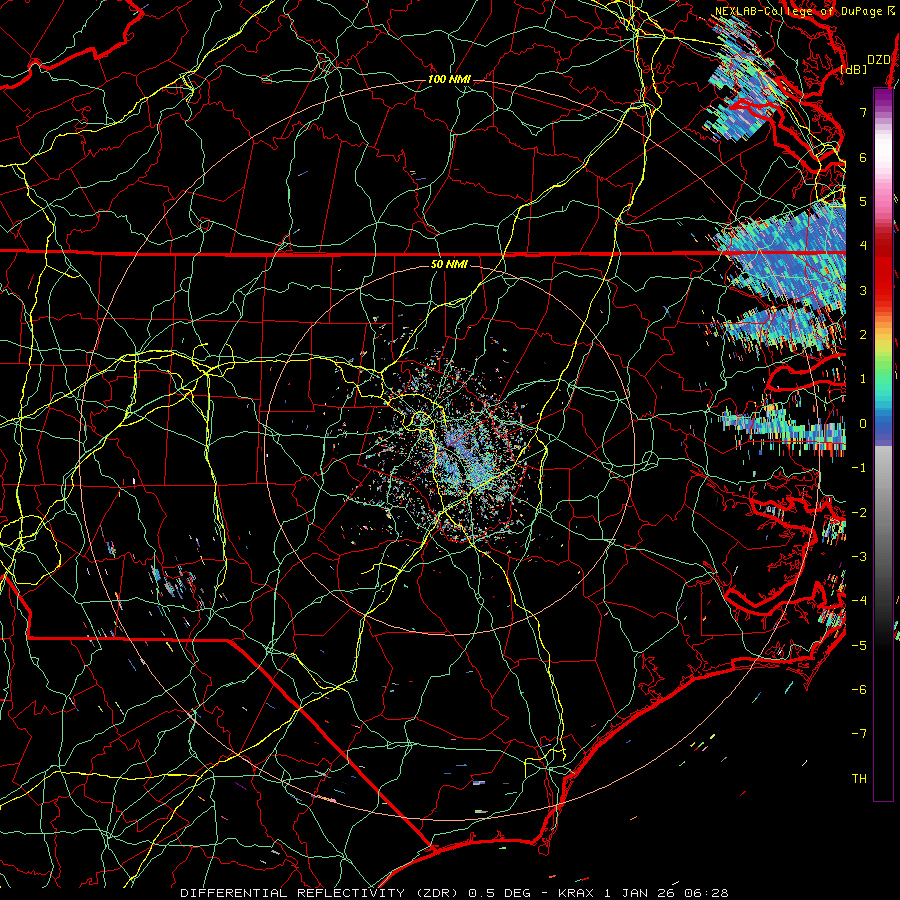Click the "[dB]" units label

click(853, 69)
